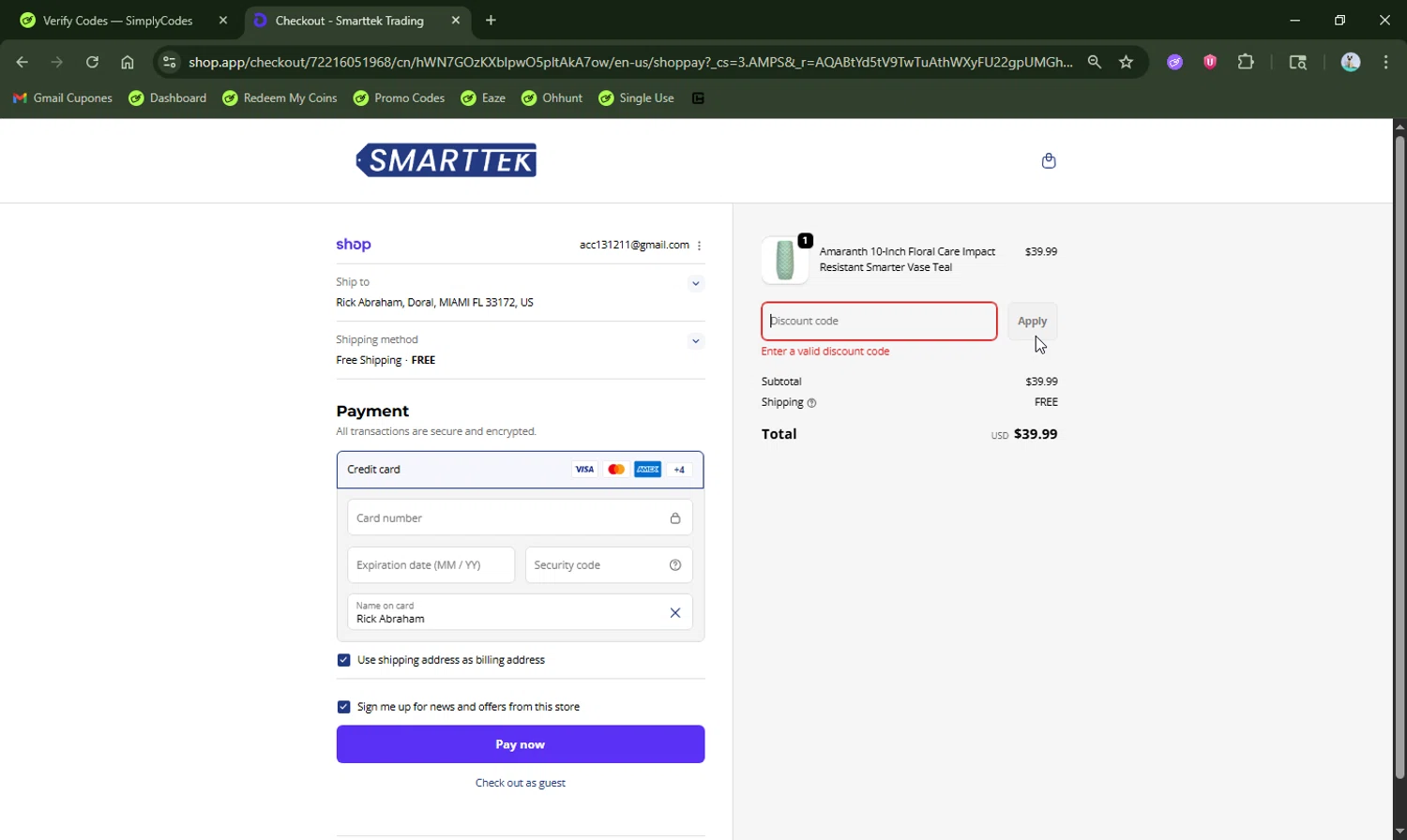Click the Mastercard icon
Screen dimensions: 1407x840
pyautogui.click(x=616, y=470)
